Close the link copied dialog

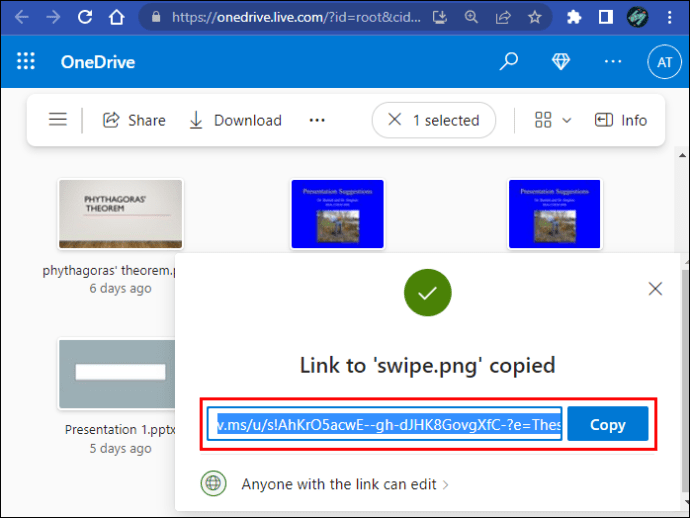click(x=655, y=289)
